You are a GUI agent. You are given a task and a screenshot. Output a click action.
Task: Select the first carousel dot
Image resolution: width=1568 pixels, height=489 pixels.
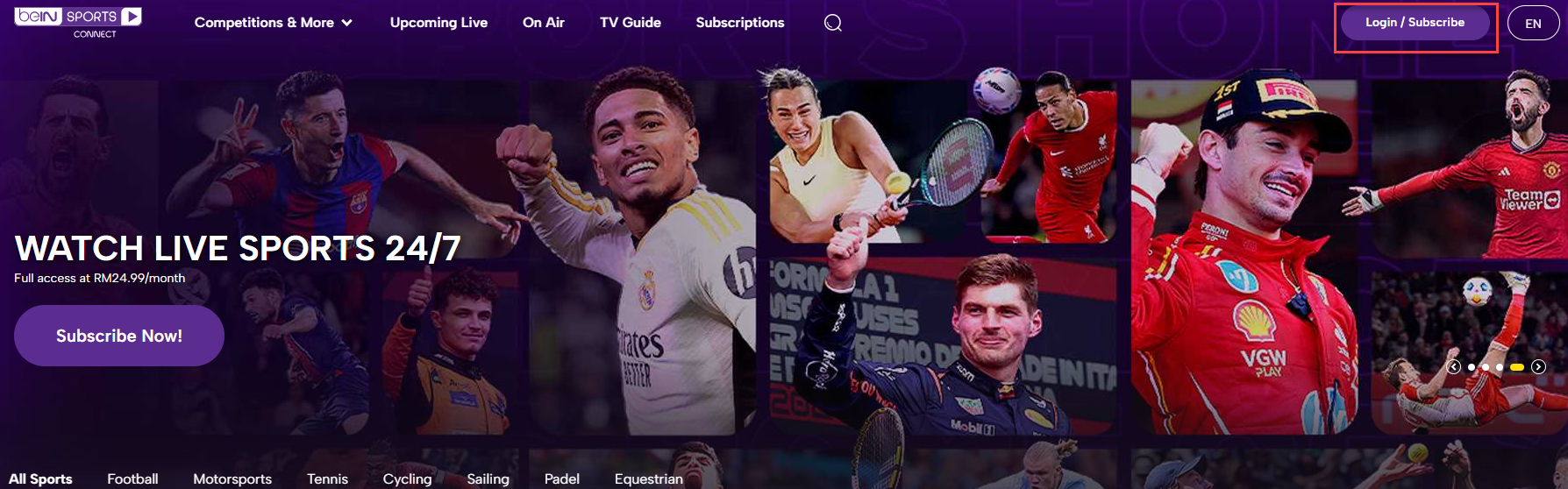(1471, 367)
